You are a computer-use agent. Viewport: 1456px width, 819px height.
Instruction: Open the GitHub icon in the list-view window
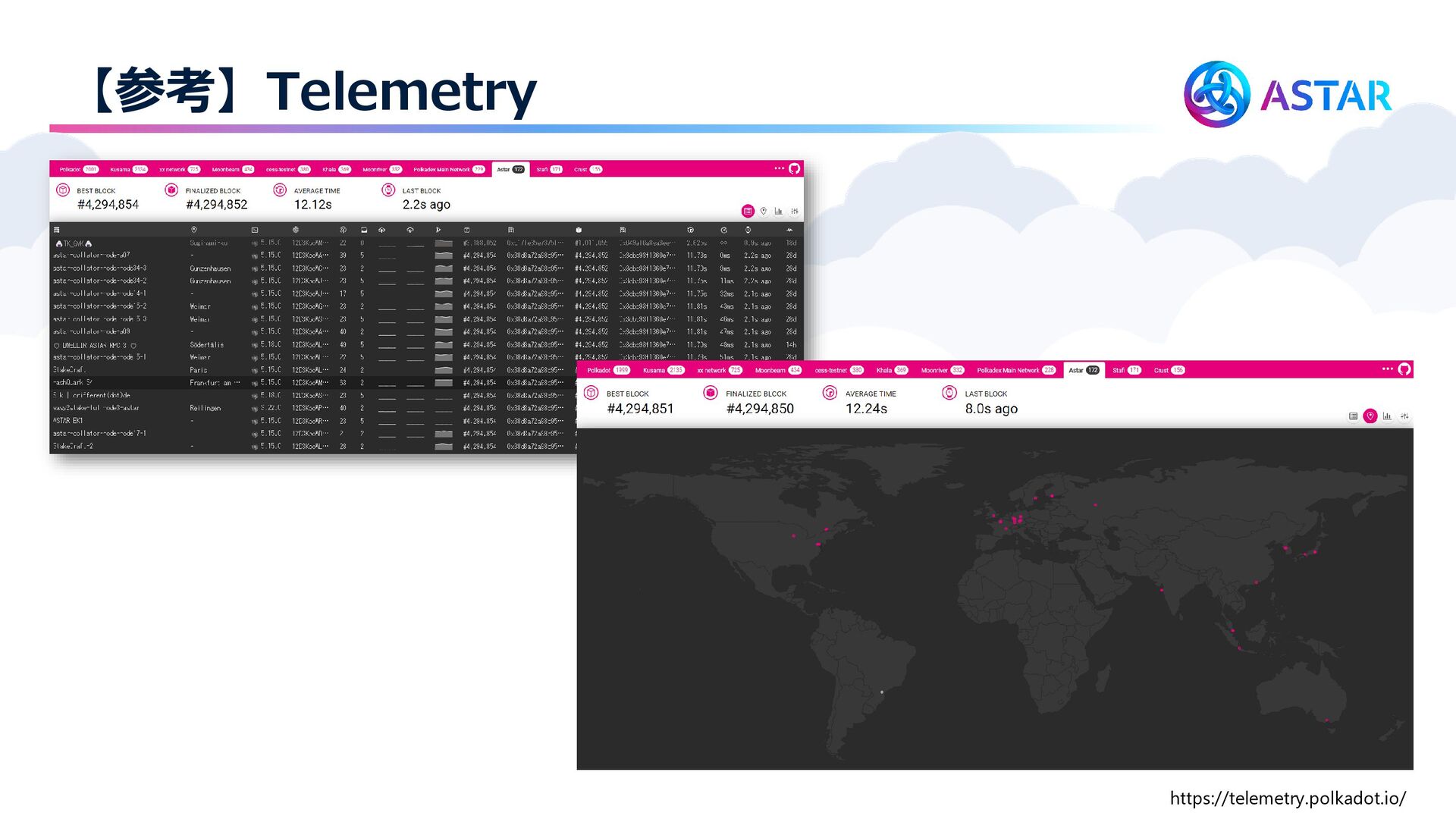point(794,168)
